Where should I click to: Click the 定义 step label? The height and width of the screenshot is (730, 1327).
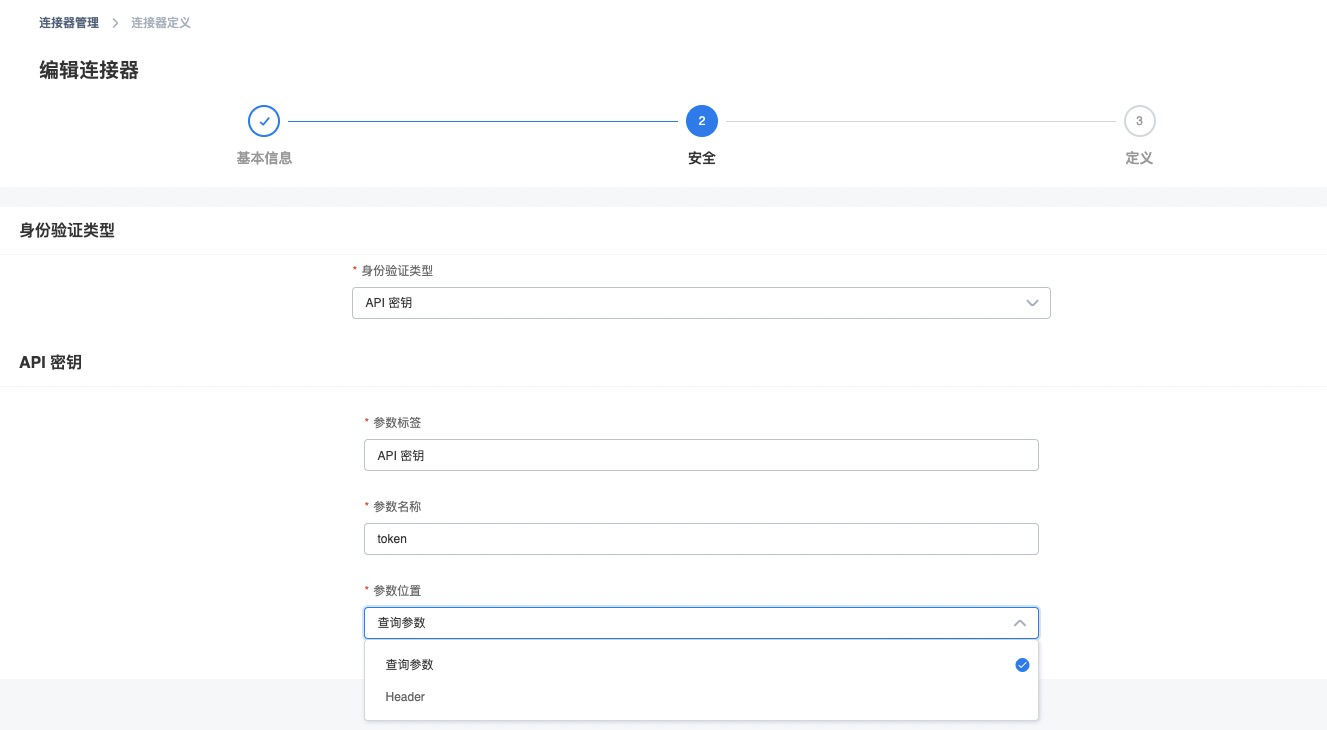1139,158
